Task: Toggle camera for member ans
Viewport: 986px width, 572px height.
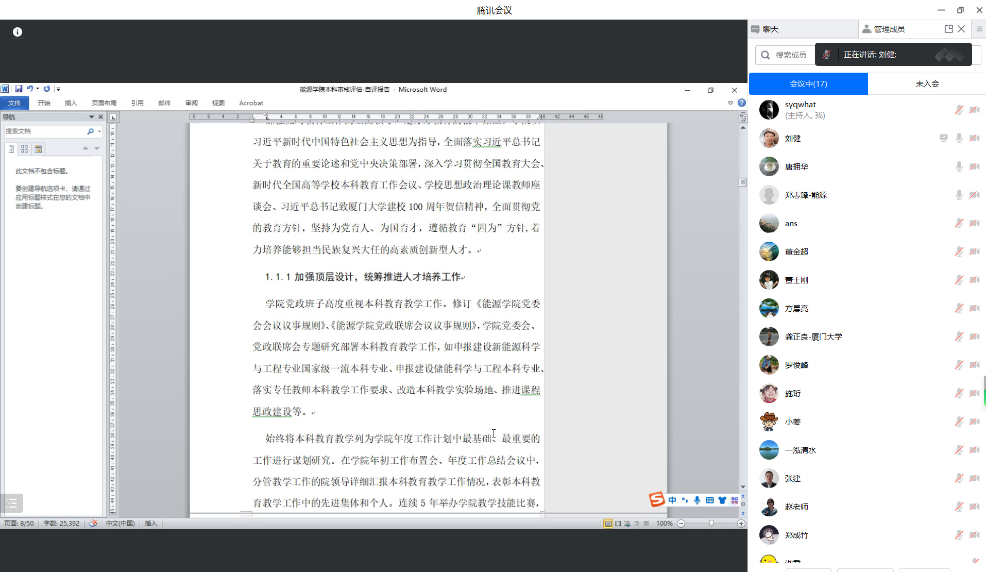Action: coord(974,223)
